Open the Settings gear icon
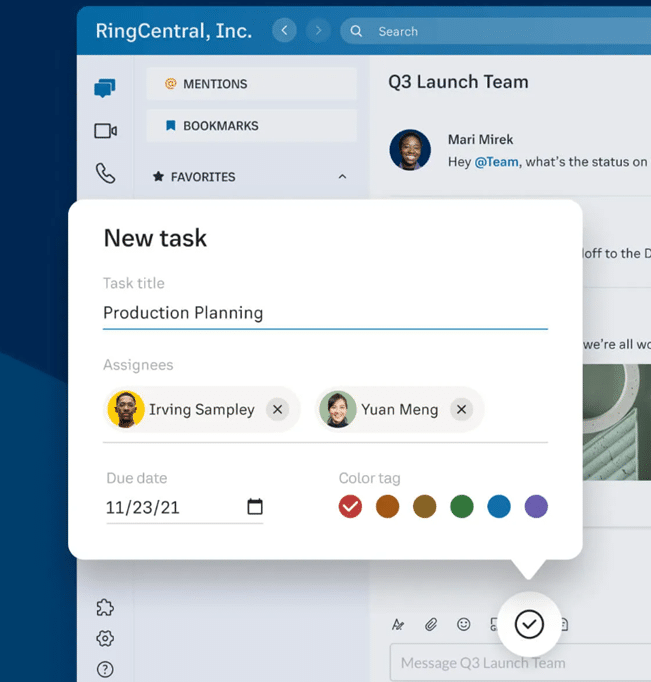Image resolution: width=651 pixels, height=682 pixels. (x=105, y=638)
